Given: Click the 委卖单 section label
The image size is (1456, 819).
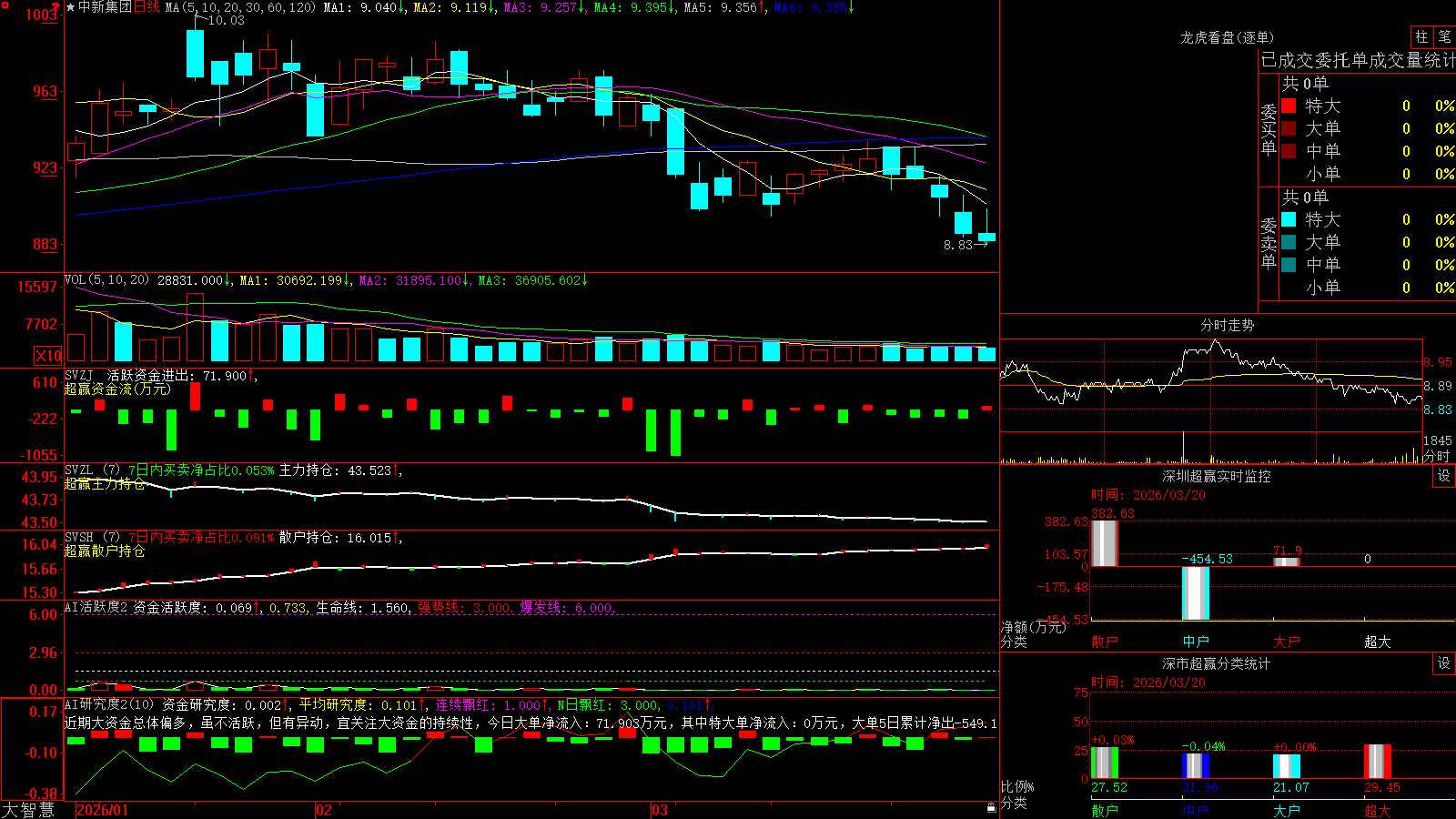Looking at the screenshot, I should point(1269,243).
